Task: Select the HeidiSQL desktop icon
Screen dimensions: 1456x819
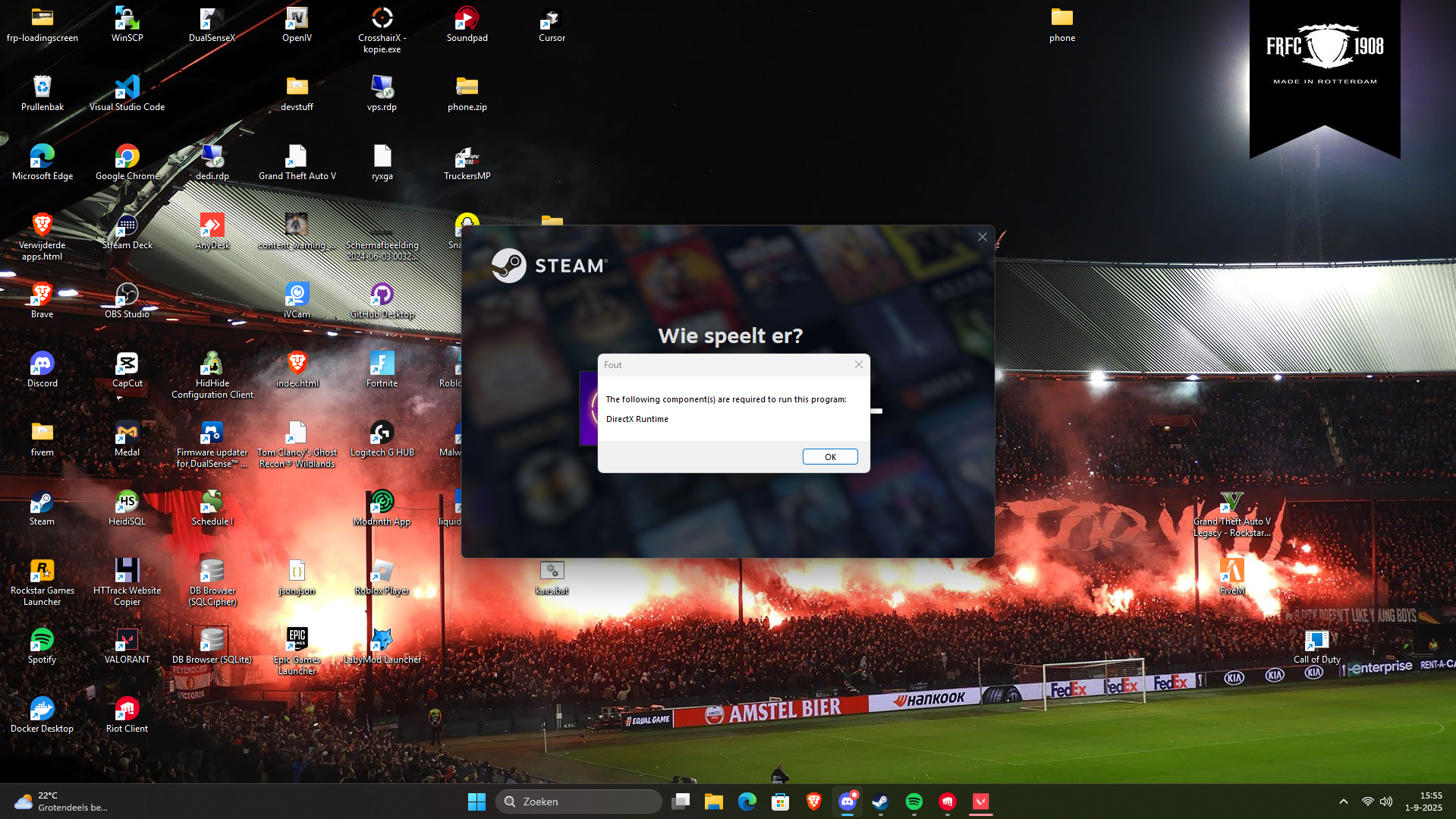Action: click(127, 509)
